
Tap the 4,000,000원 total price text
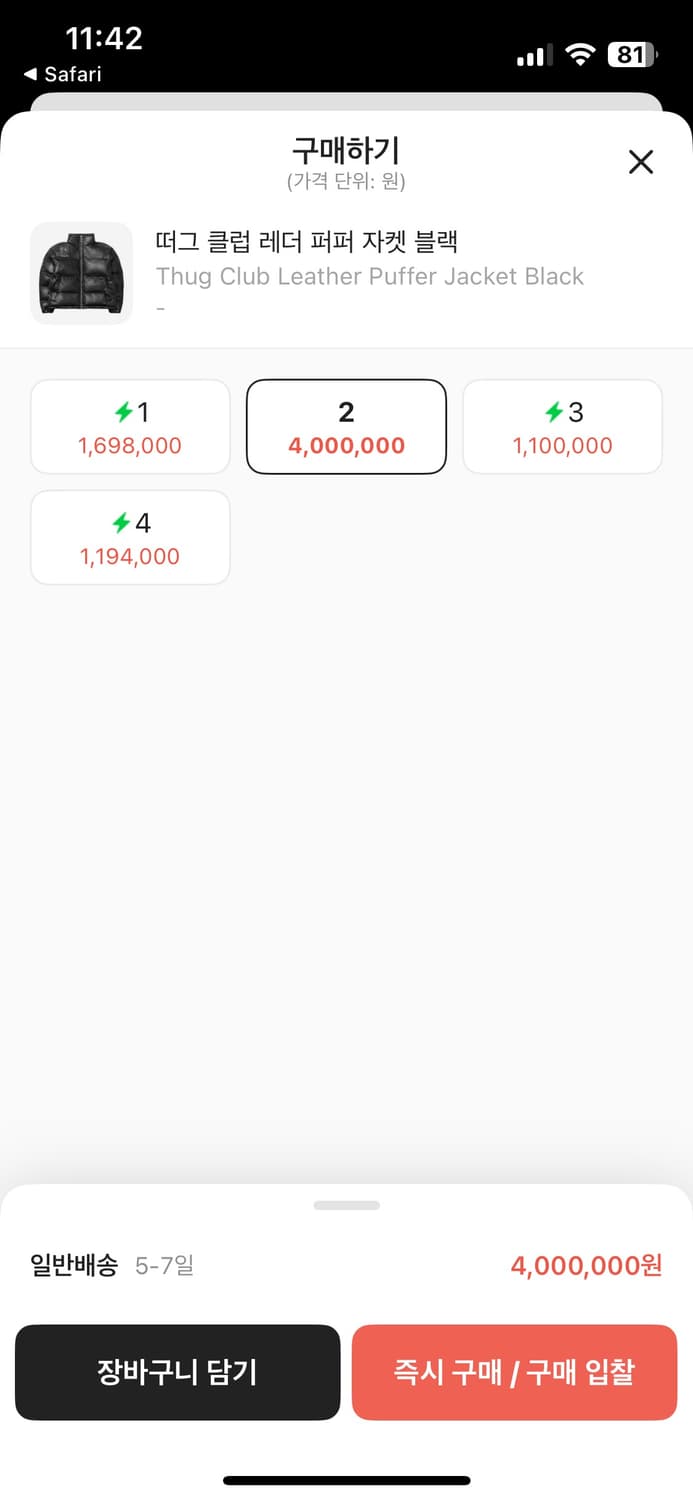pos(586,1266)
